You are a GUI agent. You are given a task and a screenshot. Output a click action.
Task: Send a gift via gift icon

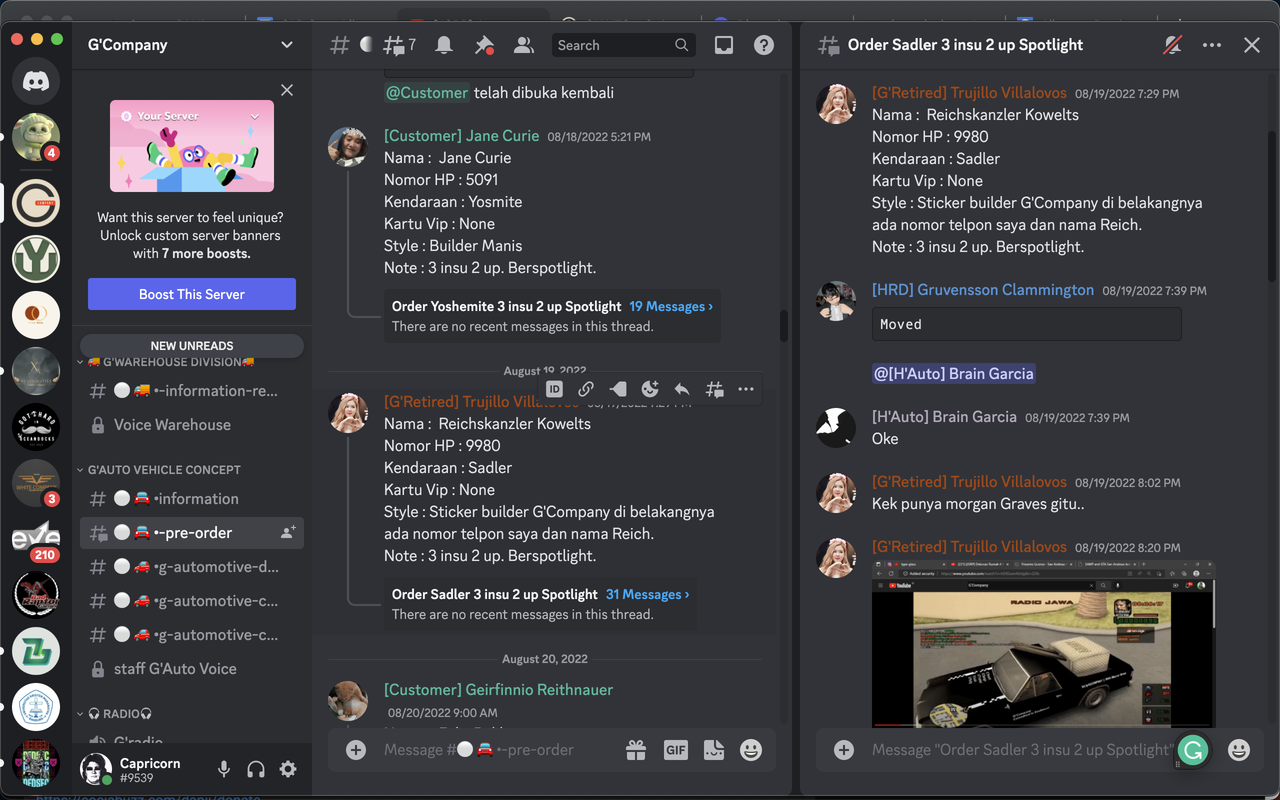click(x=635, y=749)
